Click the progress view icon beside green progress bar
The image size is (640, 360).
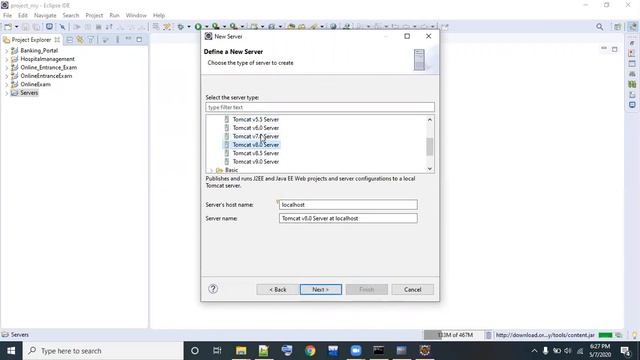click(619, 335)
